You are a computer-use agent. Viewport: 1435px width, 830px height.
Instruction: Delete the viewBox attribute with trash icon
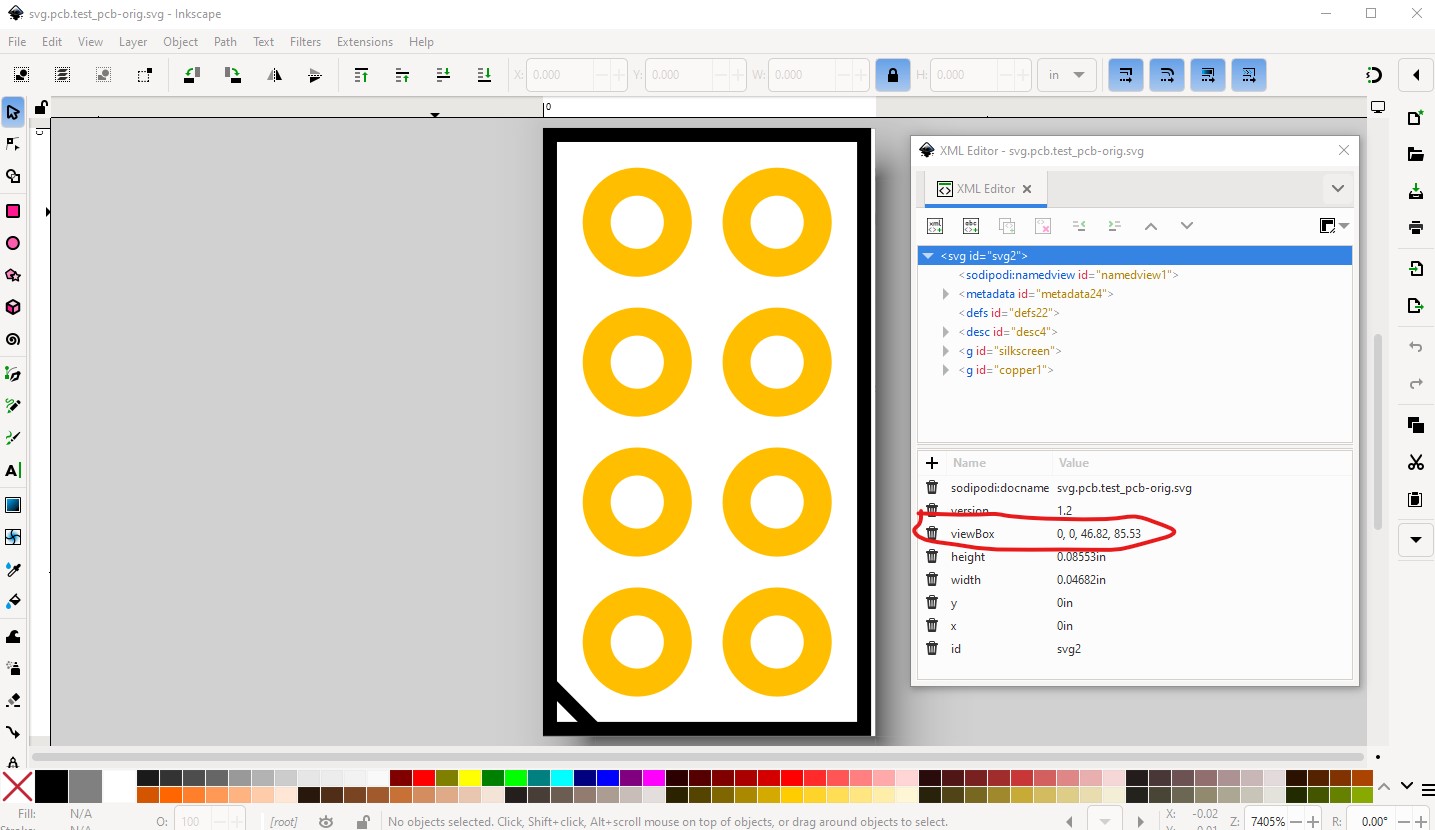[x=932, y=534]
